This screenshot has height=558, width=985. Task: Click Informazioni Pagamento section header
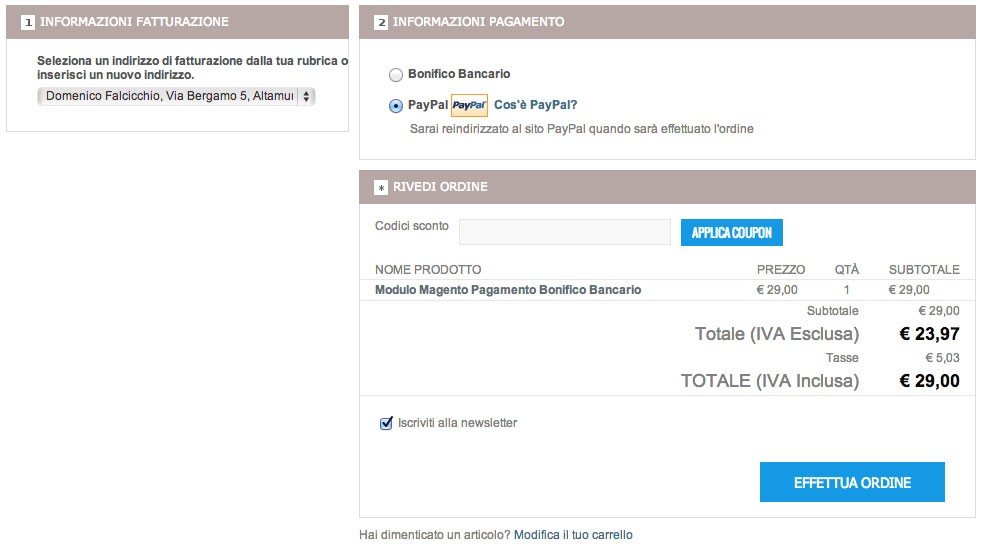[x=667, y=22]
